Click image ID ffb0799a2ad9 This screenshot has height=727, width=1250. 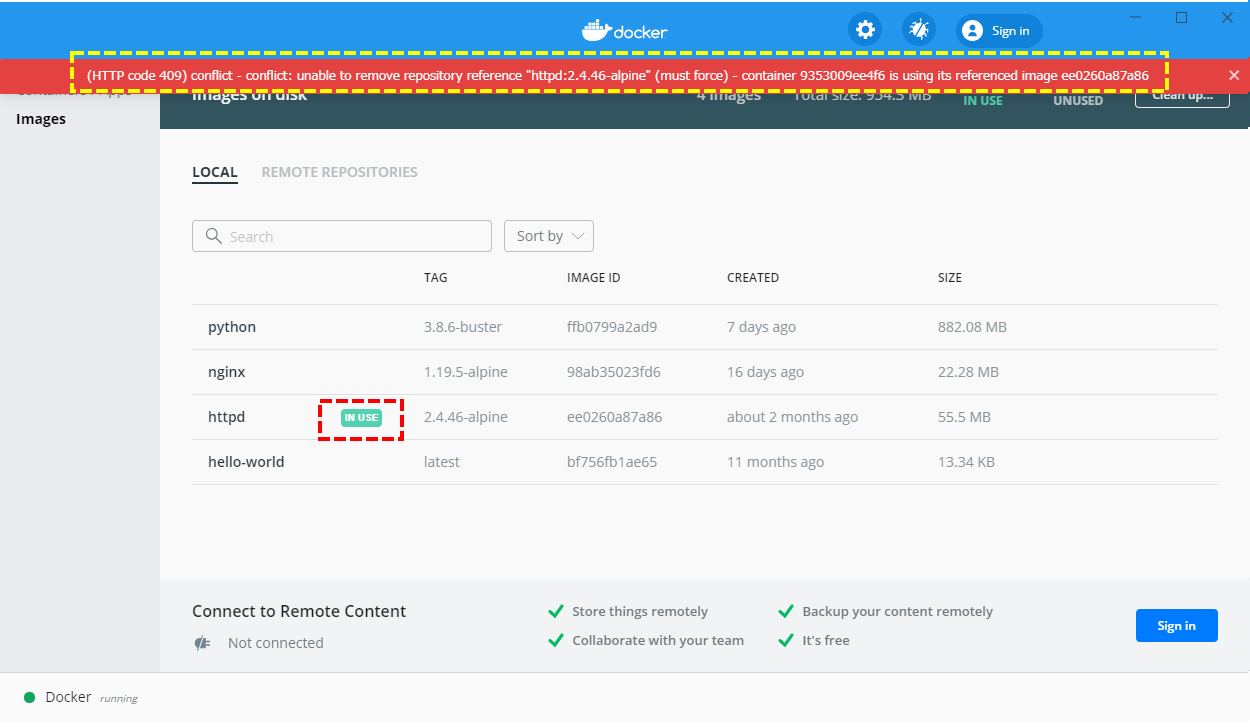[612, 327]
